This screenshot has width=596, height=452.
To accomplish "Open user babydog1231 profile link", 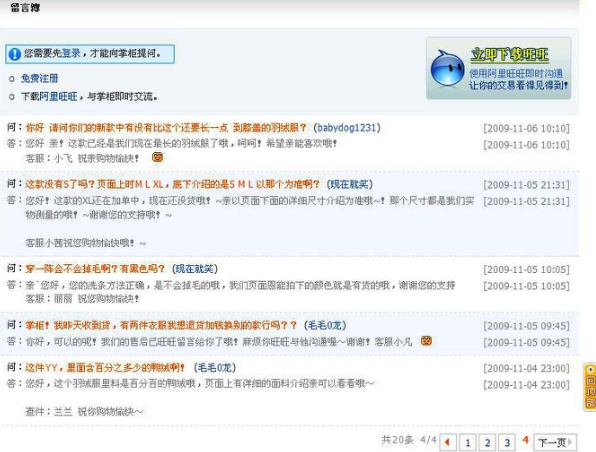I will coord(347,127).
